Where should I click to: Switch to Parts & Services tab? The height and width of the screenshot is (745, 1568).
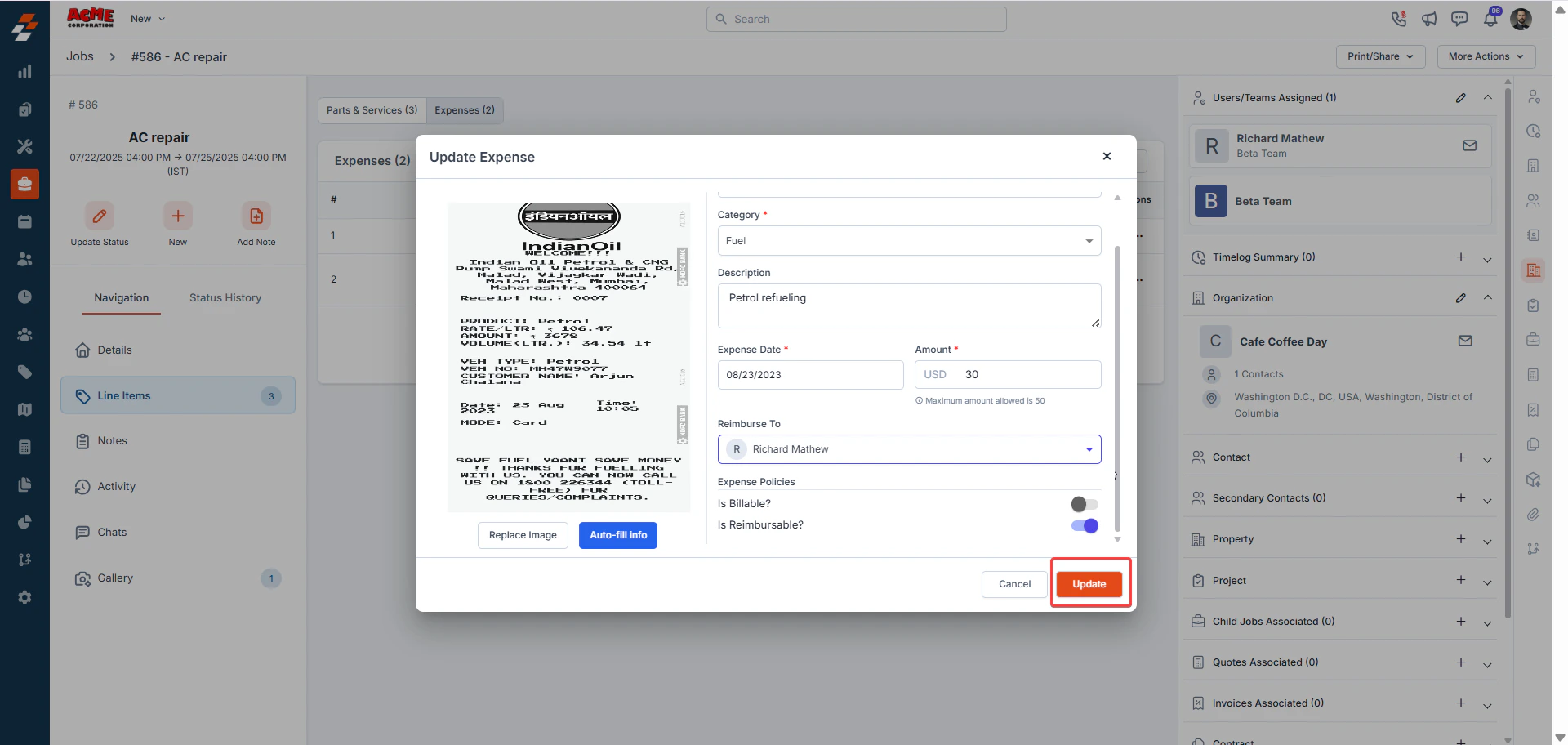pos(372,110)
